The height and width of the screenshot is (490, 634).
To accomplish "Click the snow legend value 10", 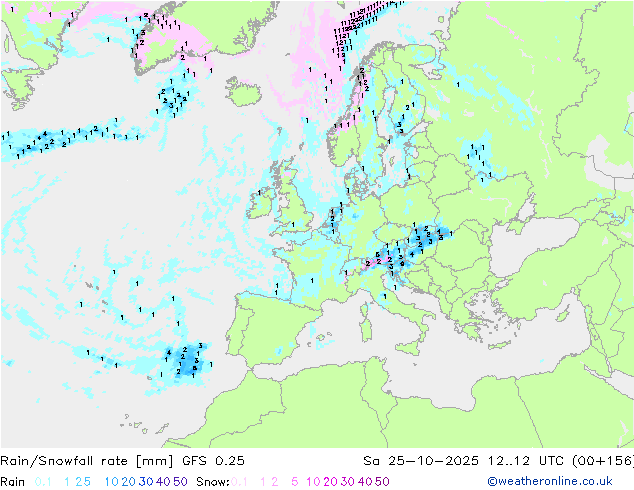I will click(313, 482).
